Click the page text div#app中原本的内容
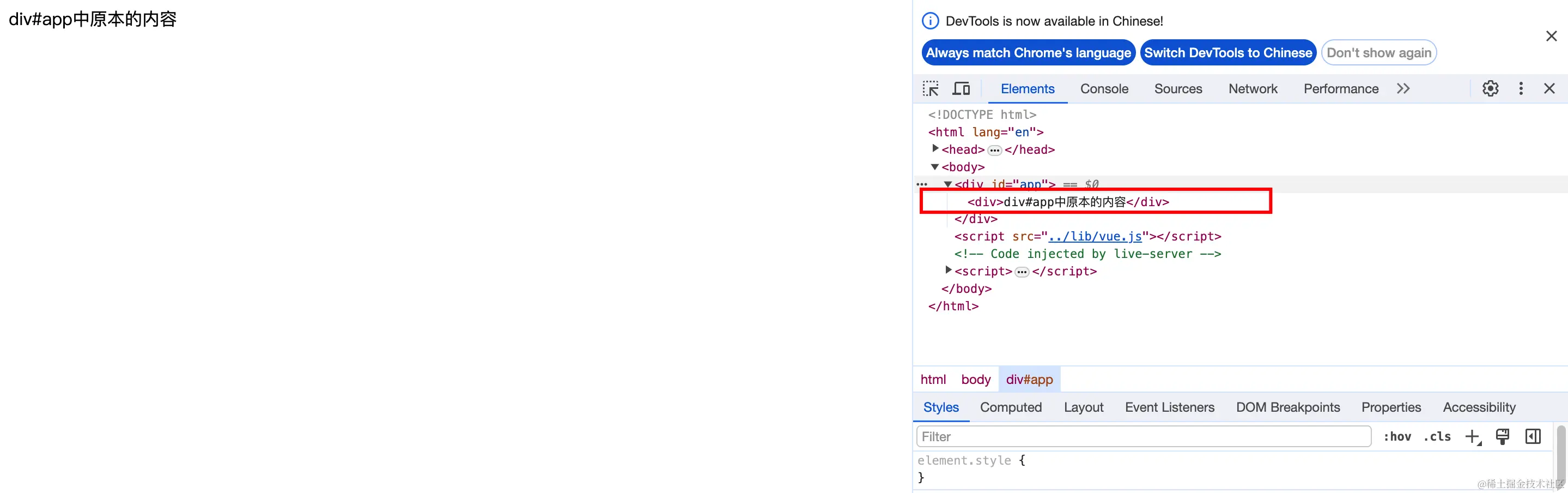 coord(93,20)
